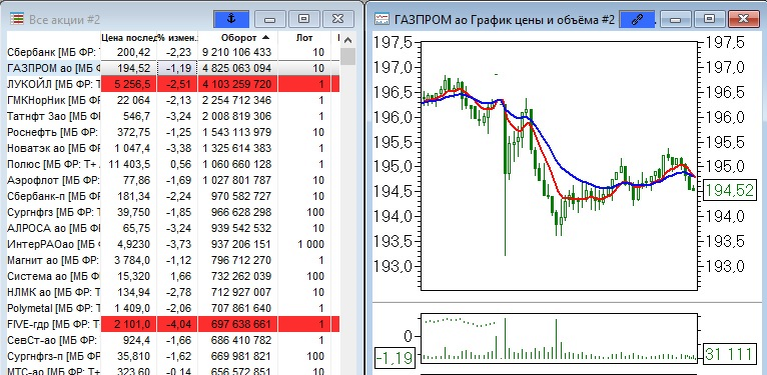This screenshot has width=767, height=375.
Task: Sort by the Оборот column header
Action: 238,38
